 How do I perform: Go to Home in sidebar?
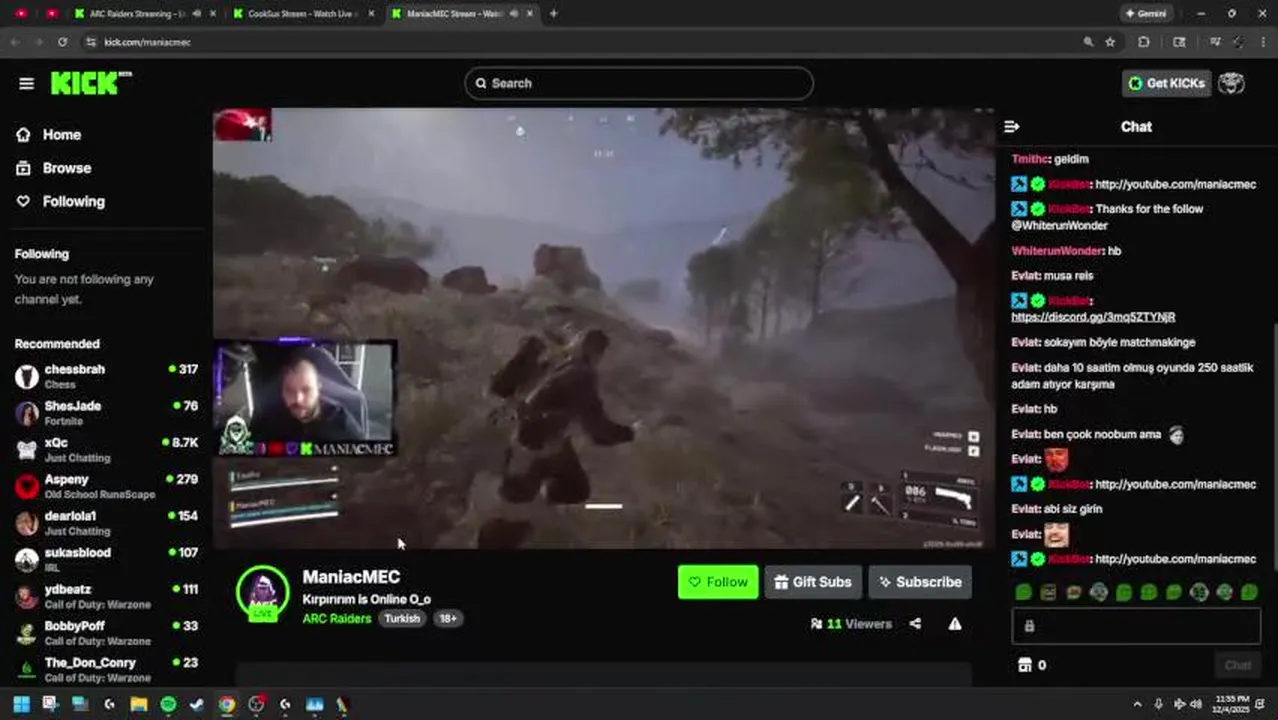[x=62, y=135]
